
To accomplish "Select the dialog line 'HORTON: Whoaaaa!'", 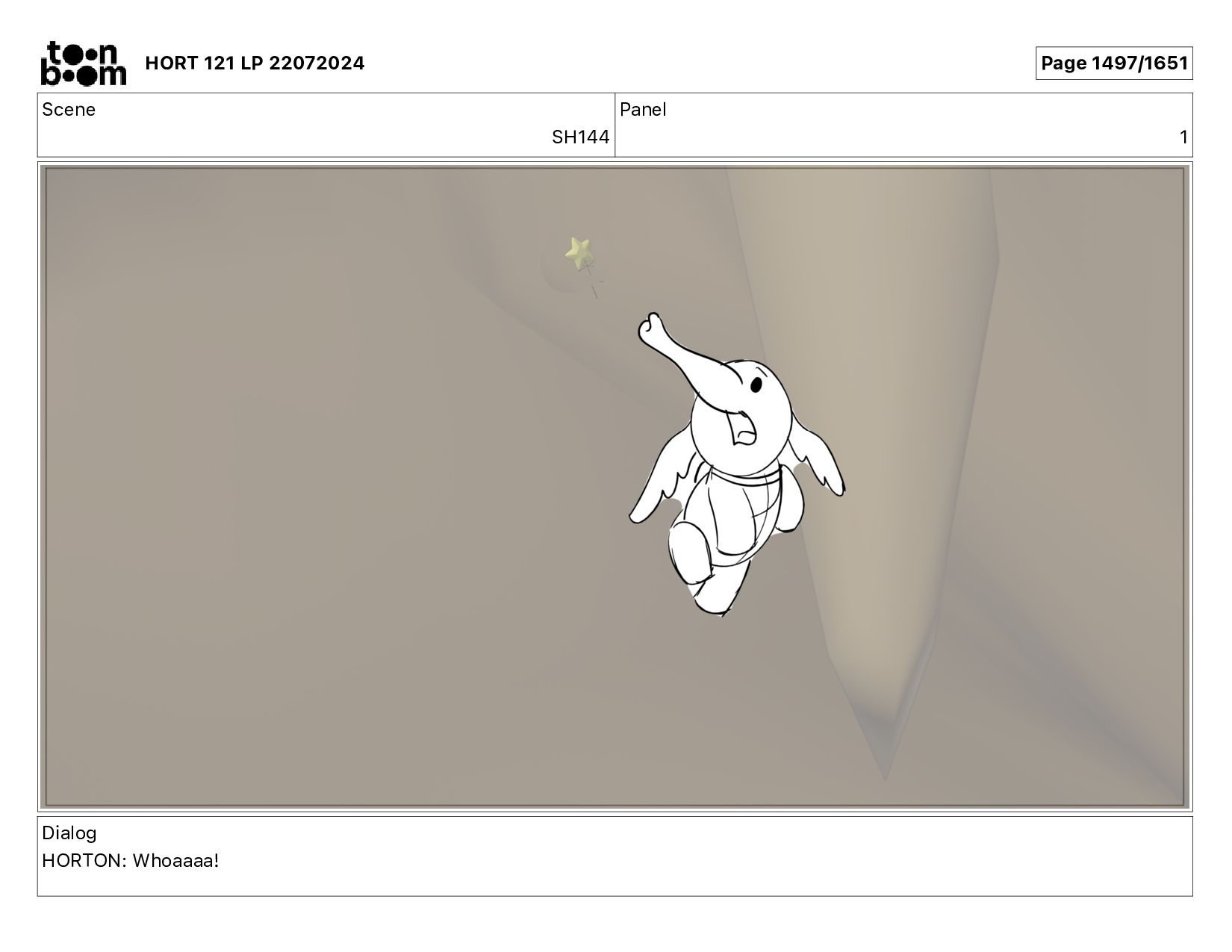I will coord(131,861).
